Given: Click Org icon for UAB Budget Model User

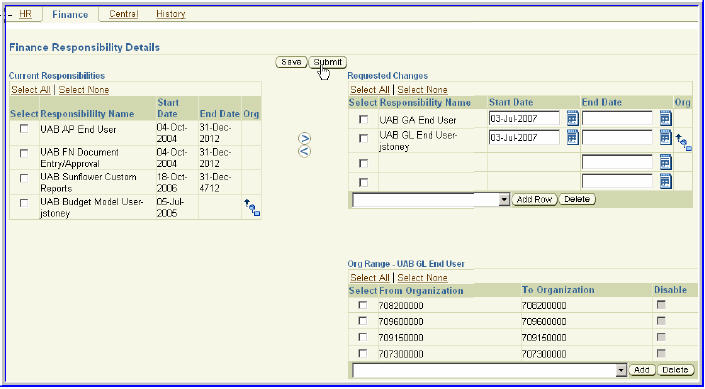Looking at the screenshot, I should click(x=252, y=208).
